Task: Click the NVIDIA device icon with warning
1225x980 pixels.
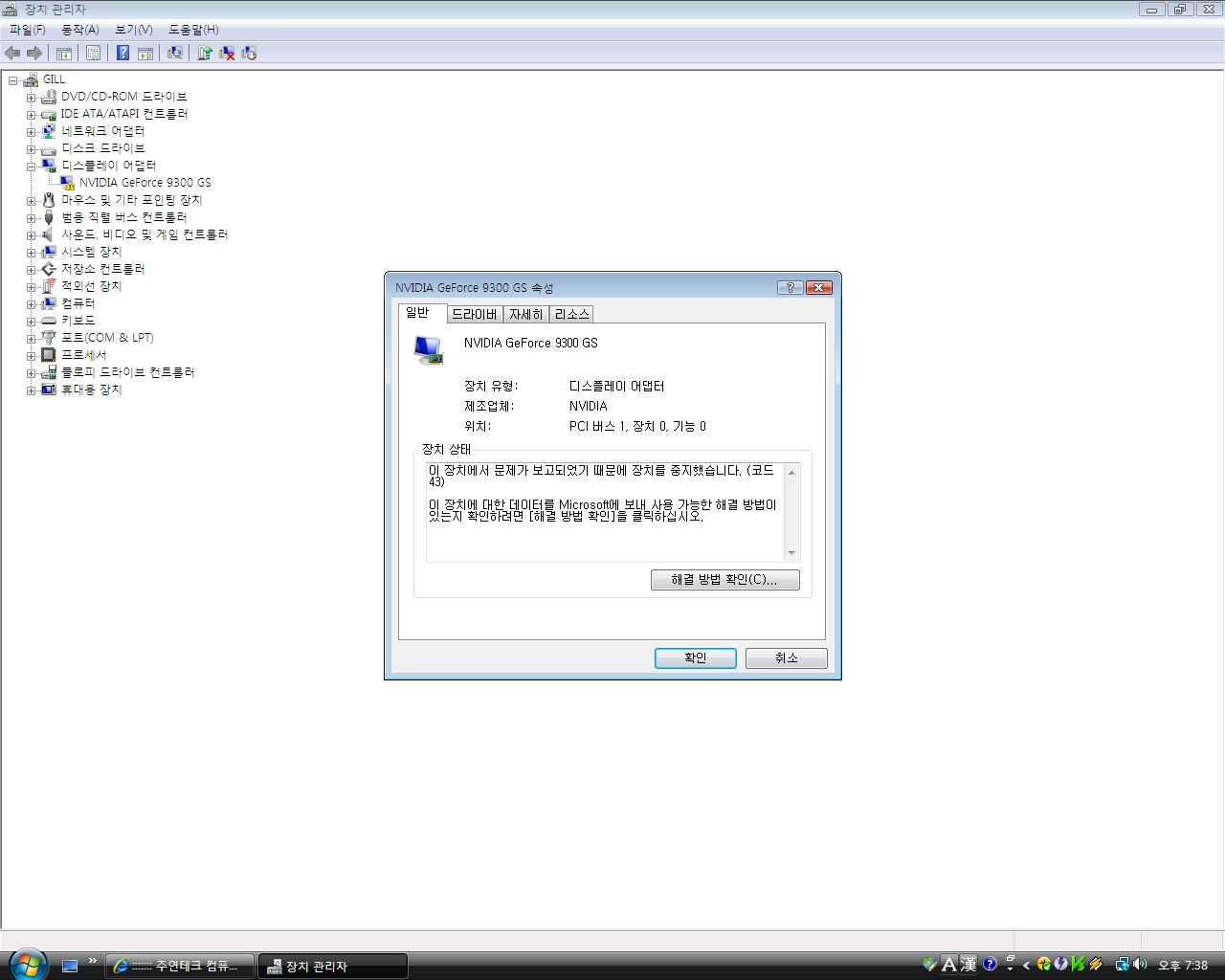Action: (67, 183)
